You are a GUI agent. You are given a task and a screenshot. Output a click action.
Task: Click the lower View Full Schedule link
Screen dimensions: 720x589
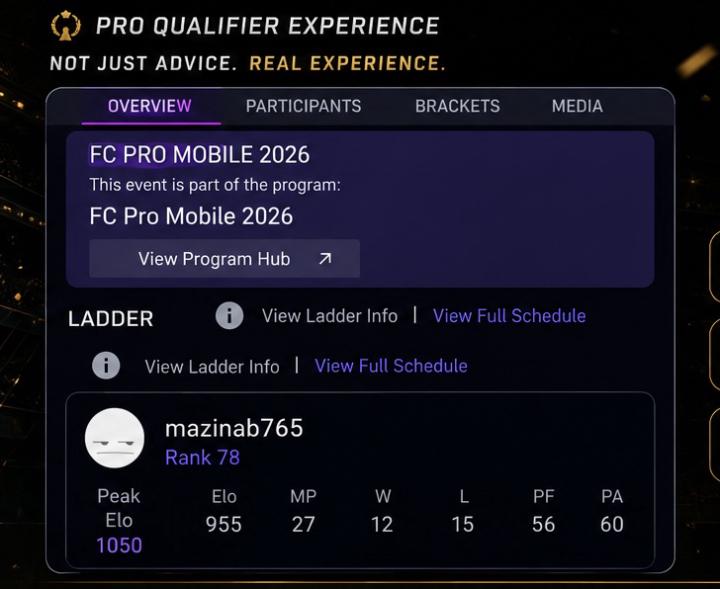click(391, 366)
